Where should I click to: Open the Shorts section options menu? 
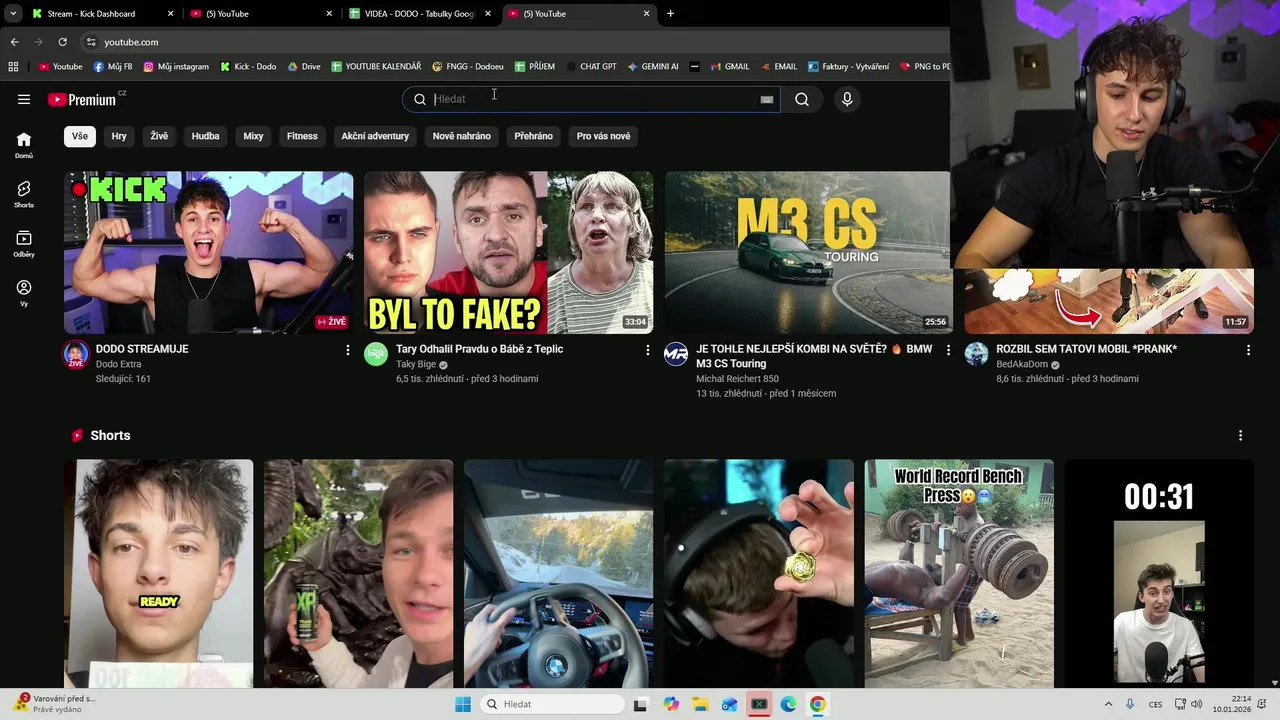(1240, 436)
